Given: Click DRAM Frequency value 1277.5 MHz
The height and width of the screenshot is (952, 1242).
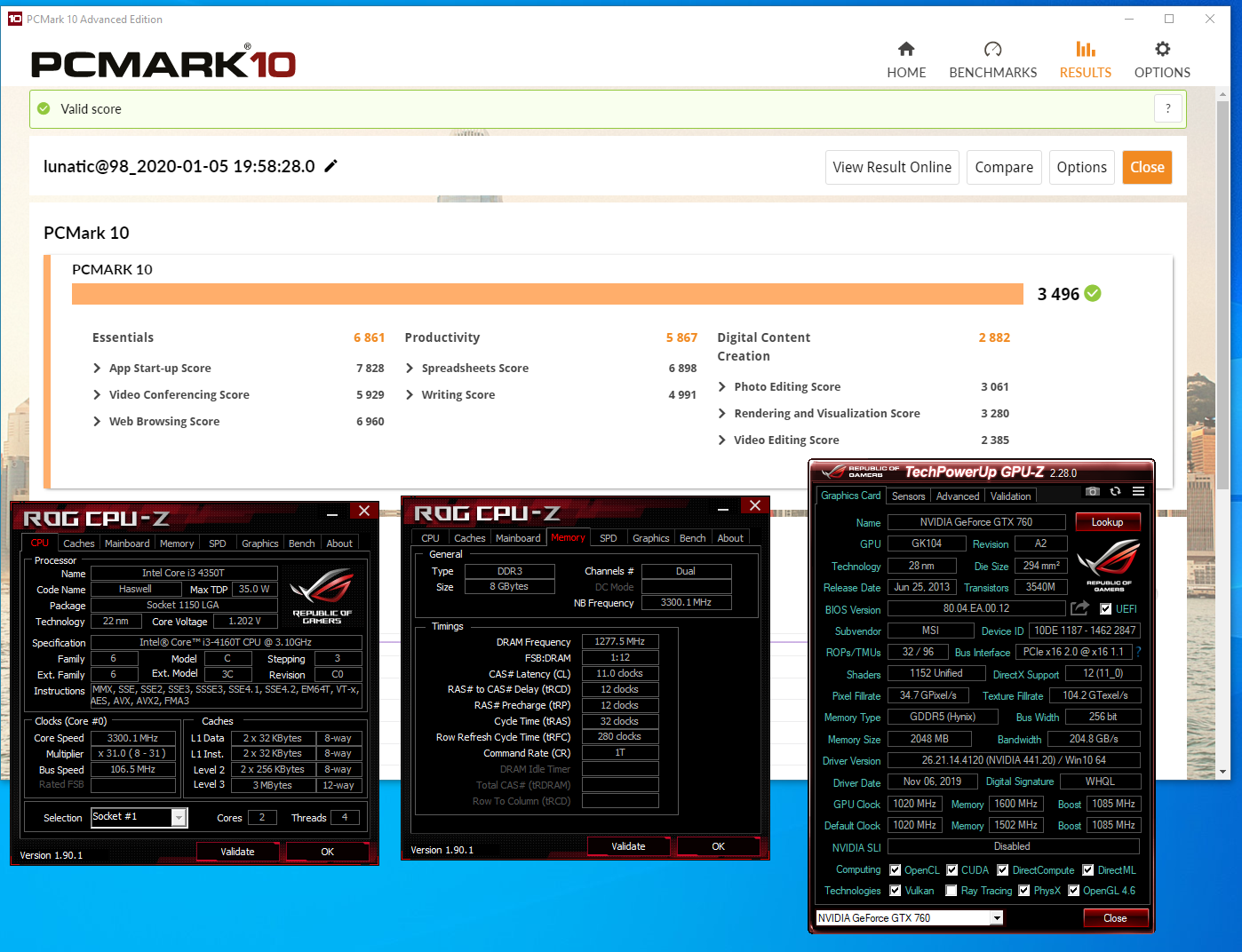Looking at the screenshot, I should (x=620, y=641).
